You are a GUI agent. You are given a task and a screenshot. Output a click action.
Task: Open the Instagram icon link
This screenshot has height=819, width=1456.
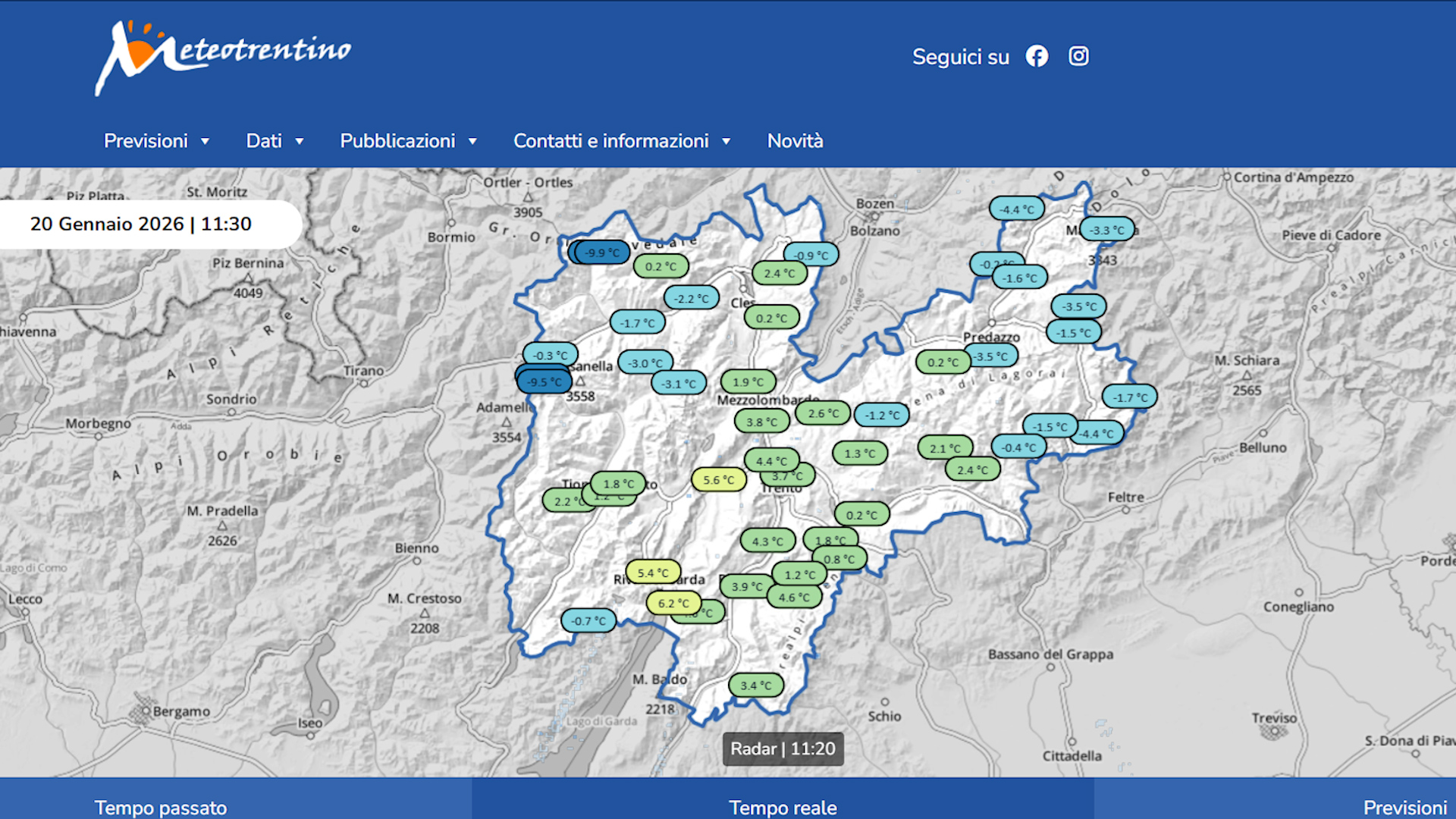click(1078, 56)
